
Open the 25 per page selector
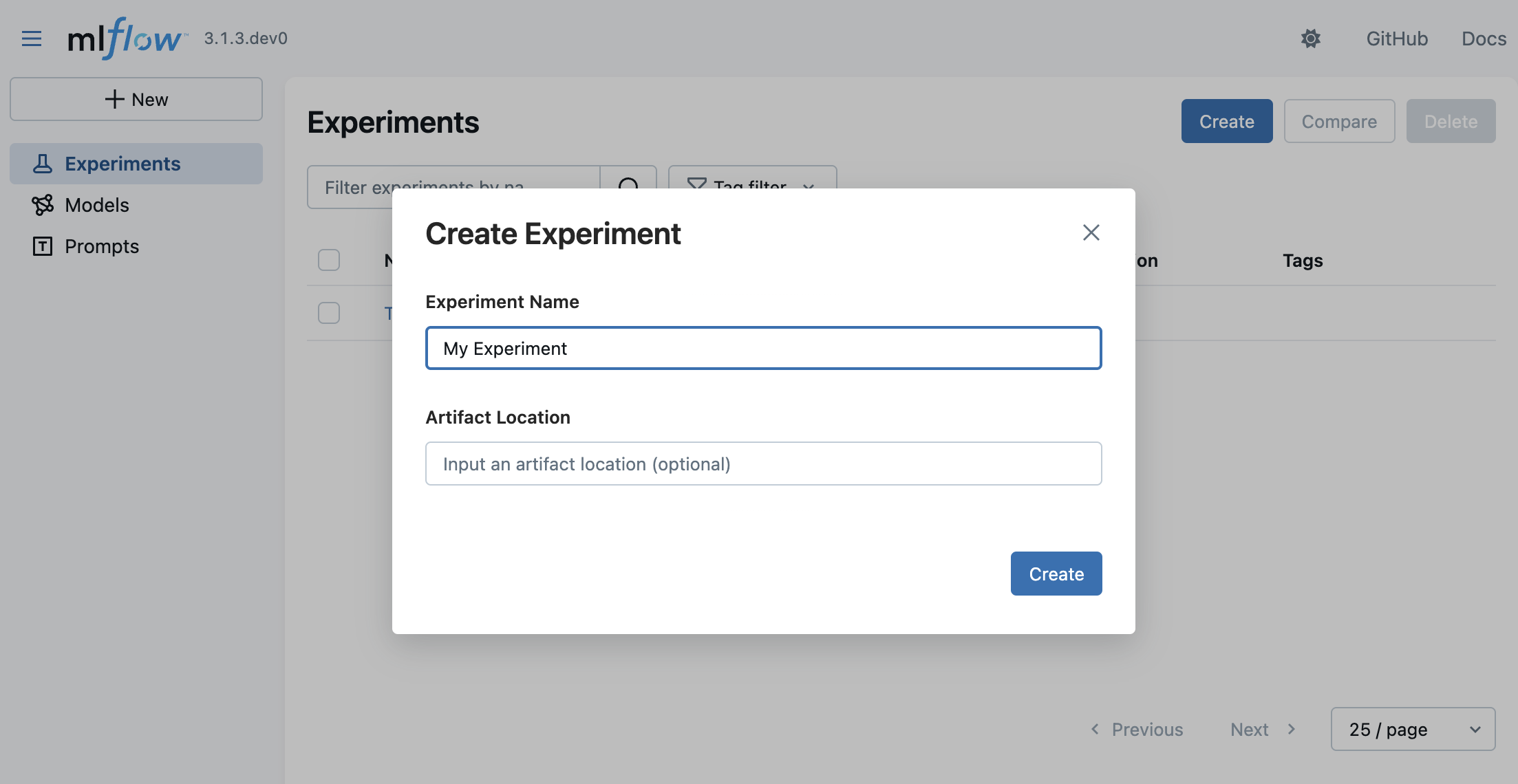1412,729
